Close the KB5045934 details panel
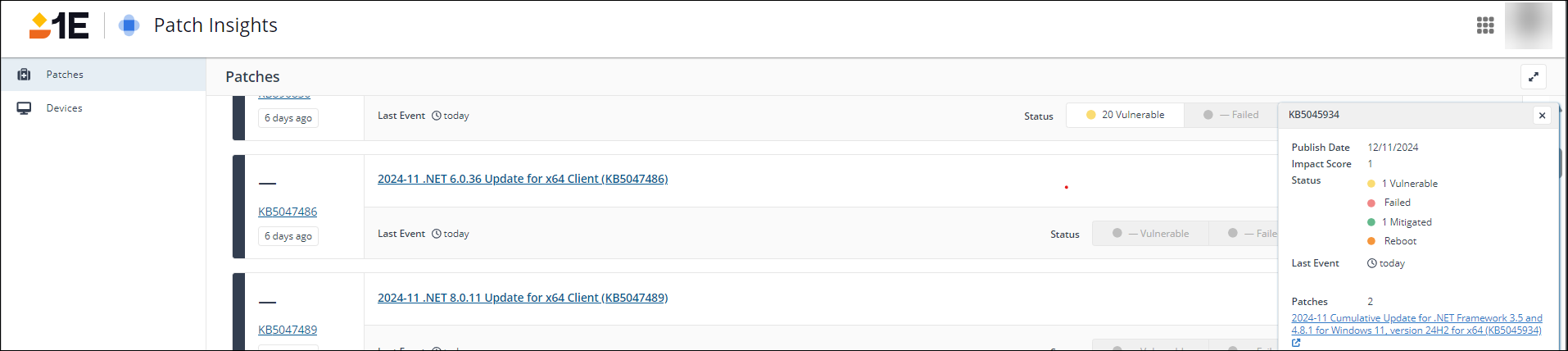This screenshot has width=1568, height=351. tap(1542, 116)
